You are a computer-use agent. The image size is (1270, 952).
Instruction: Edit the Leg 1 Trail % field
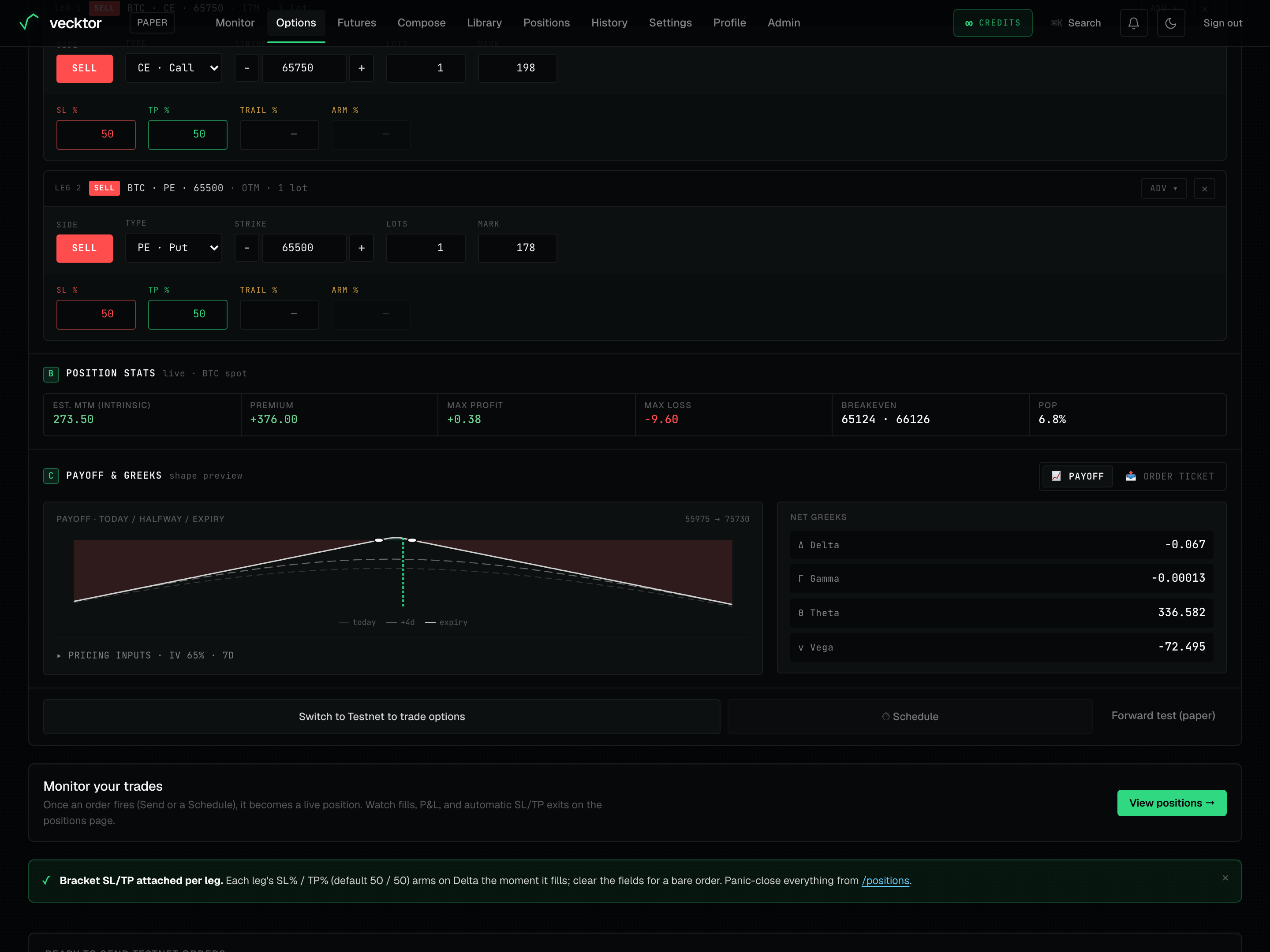[279, 135]
